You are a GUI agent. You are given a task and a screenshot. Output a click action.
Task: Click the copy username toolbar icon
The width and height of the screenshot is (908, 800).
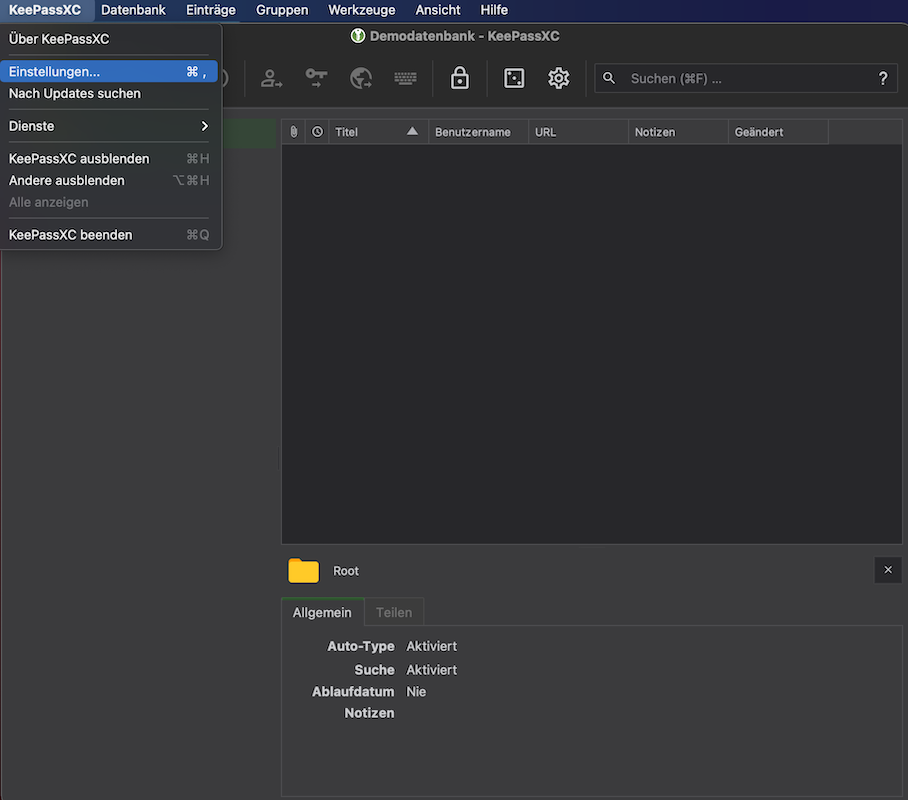(271, 78)
